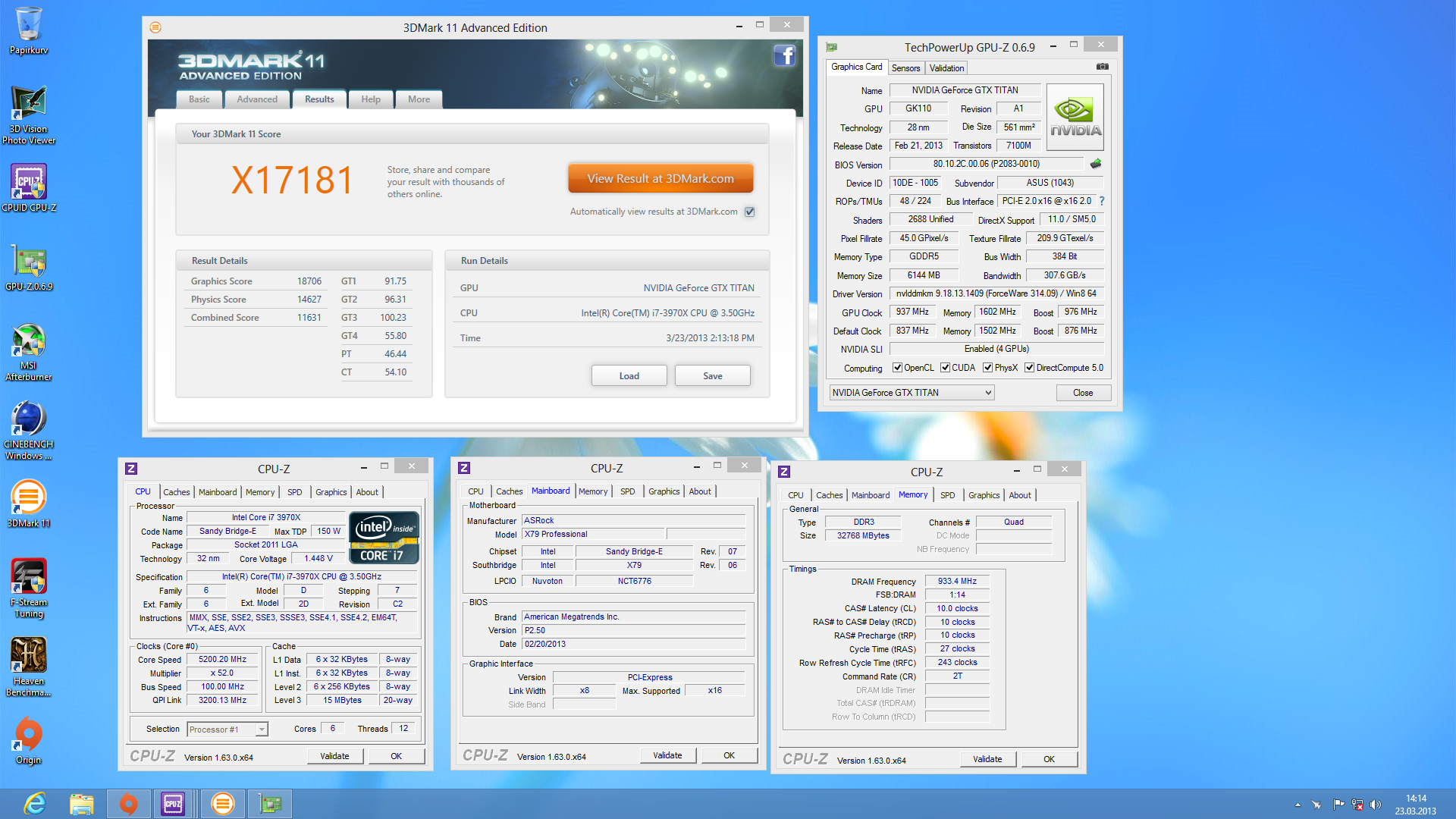Click Core Speed value 5200.20 MHz
The width and height of the screenshot is (1456, 819).
point(223,660)
